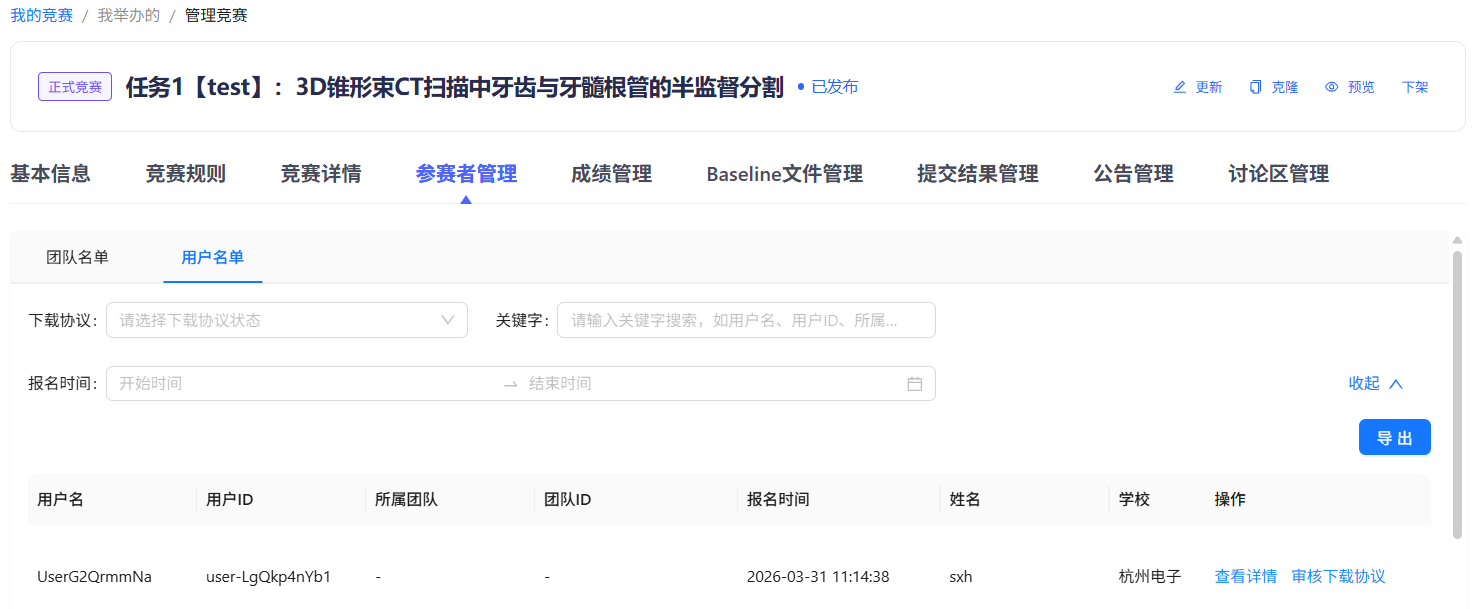Go to the Baseline文件管理 tab

(x=784, y=174)
